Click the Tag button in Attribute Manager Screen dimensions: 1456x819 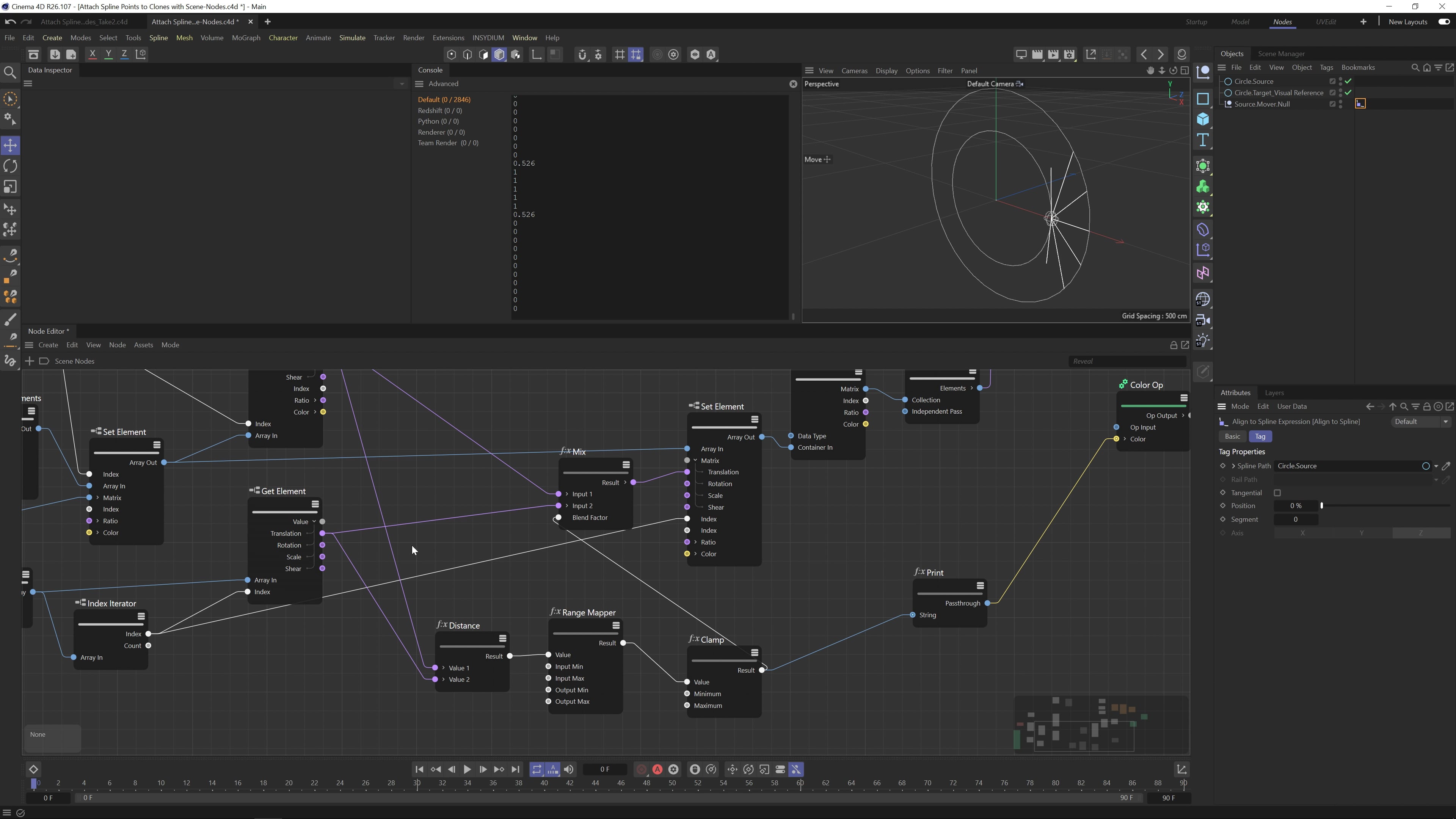click(x=1260, y=436)
